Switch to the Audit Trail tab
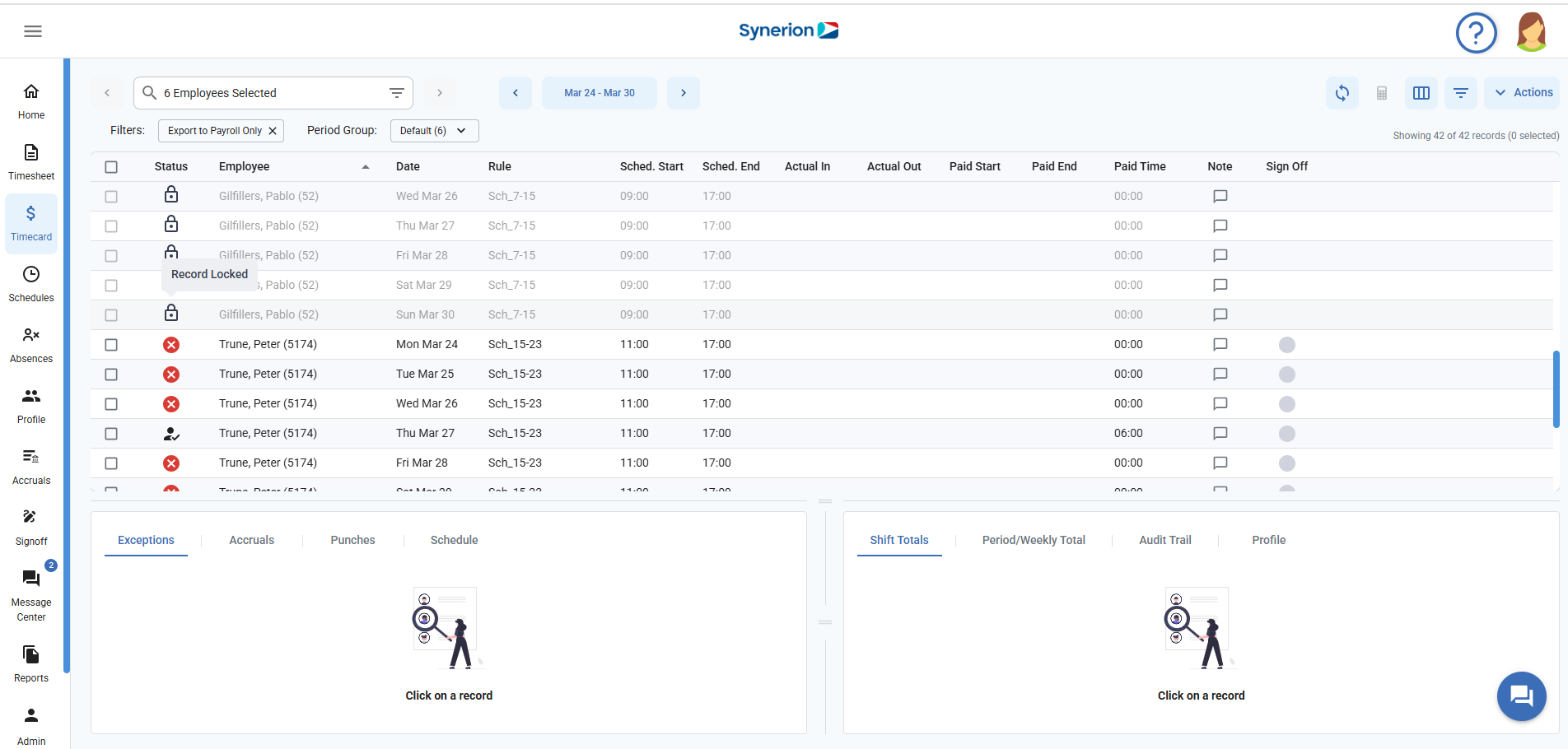Image resolution: width=1568 pixels, height=749 pixels. (1164, 540)
